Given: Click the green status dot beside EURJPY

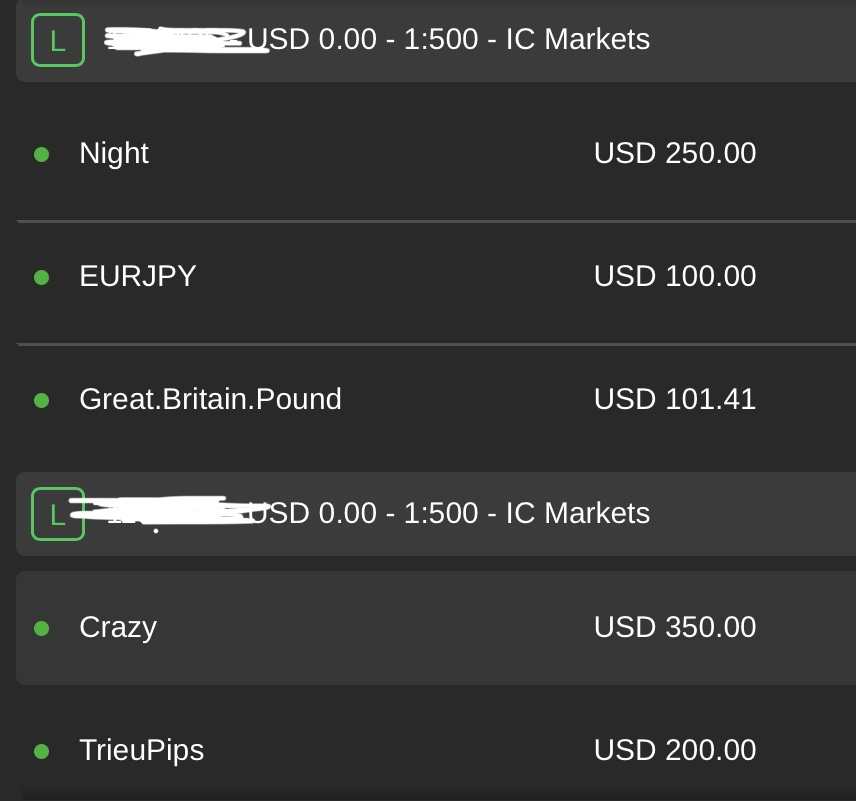Looking at the screenshot, I should (x=41, y=277).
